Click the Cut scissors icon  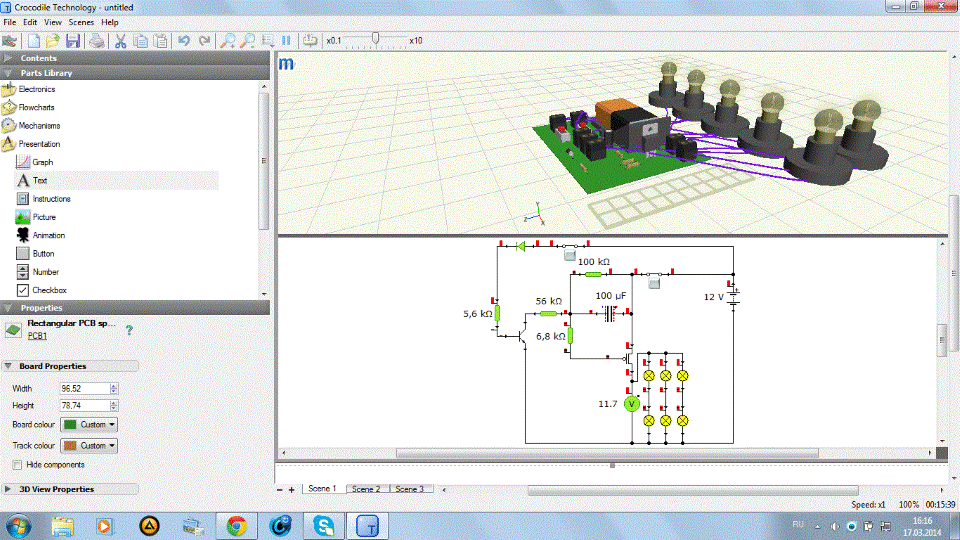pyautogui.click(x=121, y=41)
